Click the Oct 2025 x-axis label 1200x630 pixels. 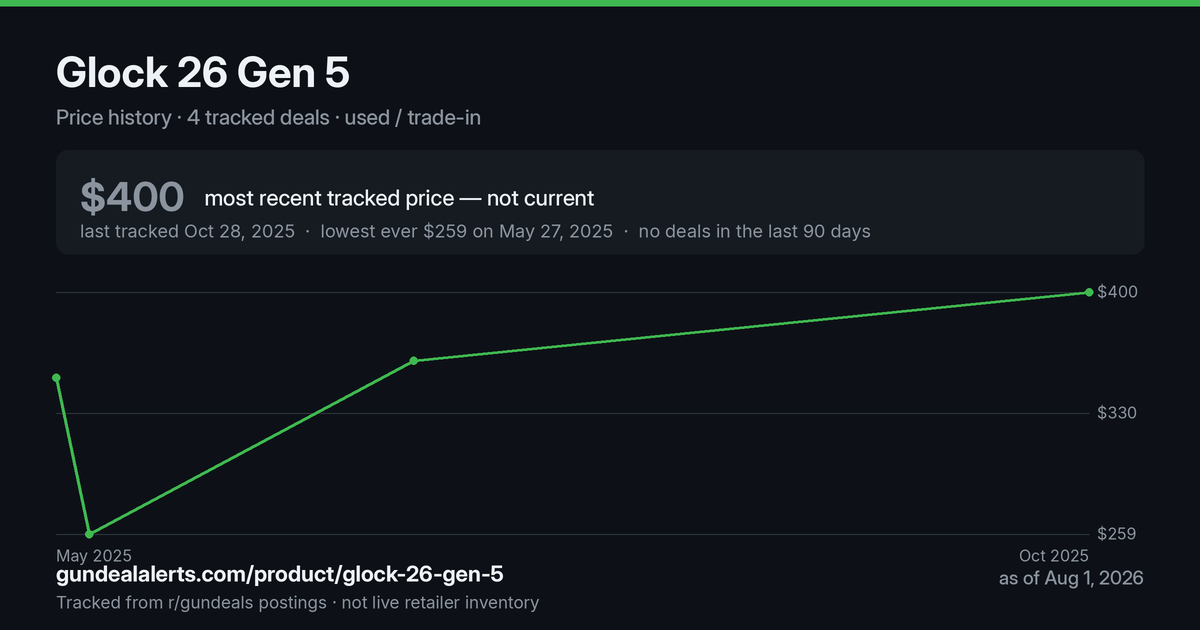coord(1053,555)
